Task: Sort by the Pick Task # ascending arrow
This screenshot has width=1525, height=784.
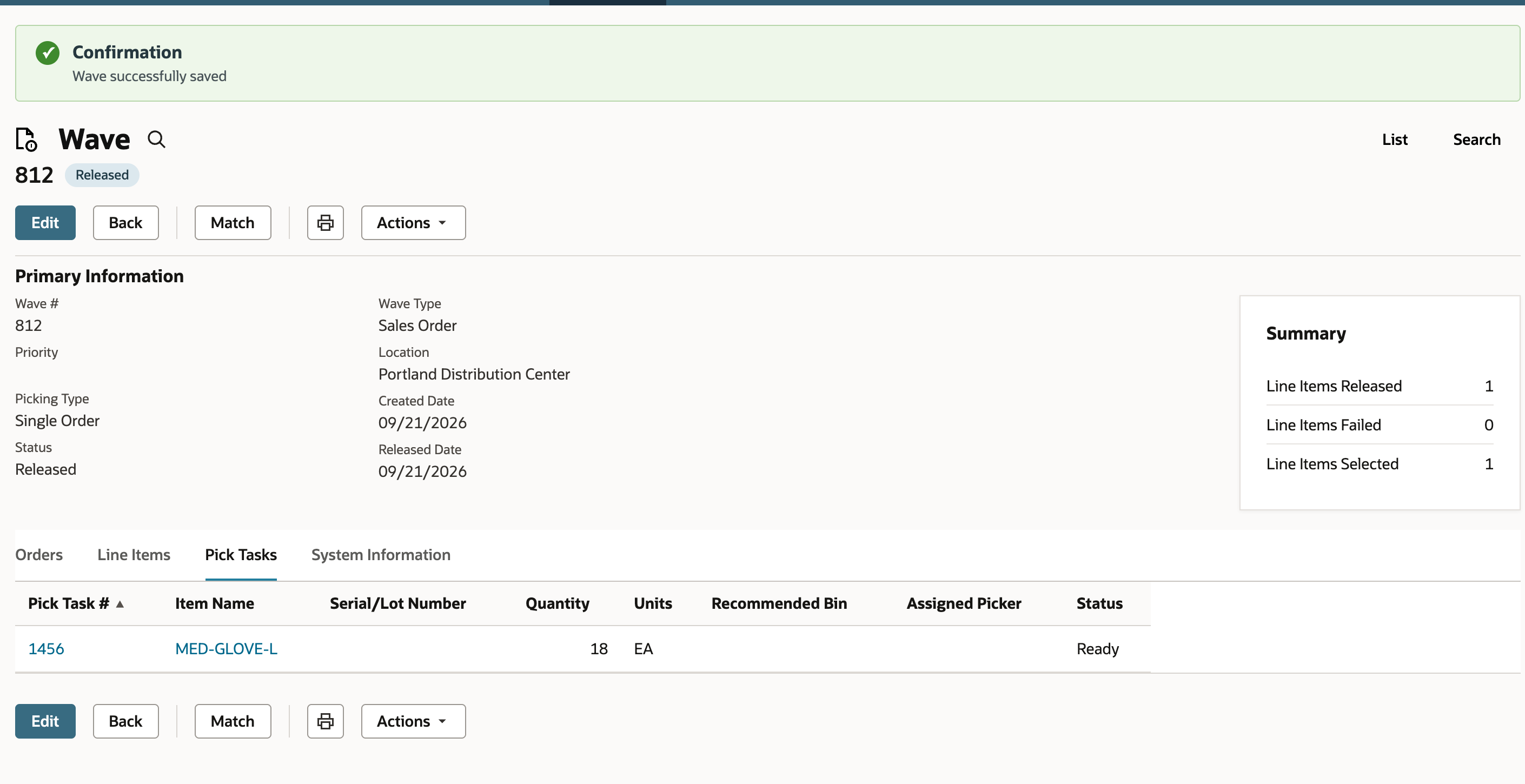Action: coord(120,603)
